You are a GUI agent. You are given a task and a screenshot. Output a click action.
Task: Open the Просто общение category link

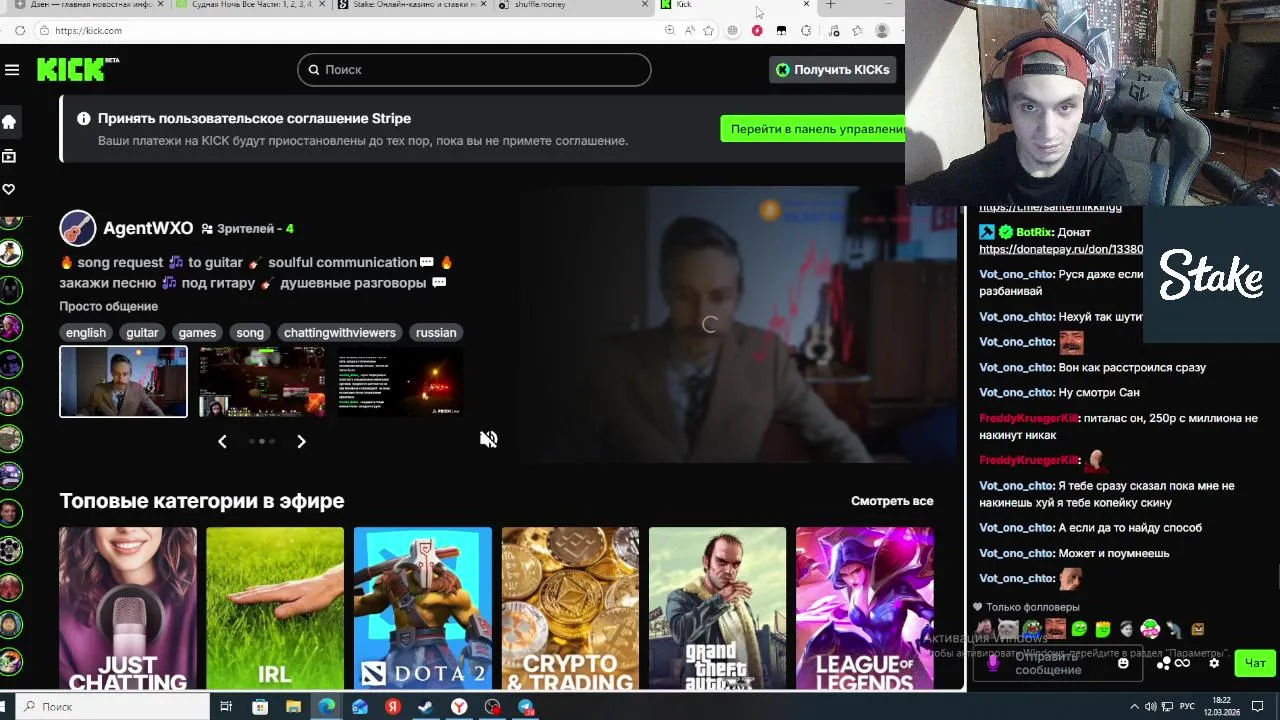pos(108,307)
